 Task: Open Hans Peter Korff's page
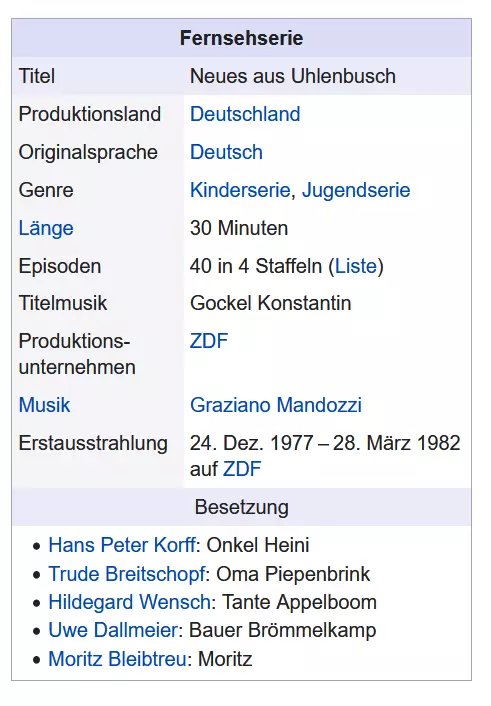[x=123, y=545]
